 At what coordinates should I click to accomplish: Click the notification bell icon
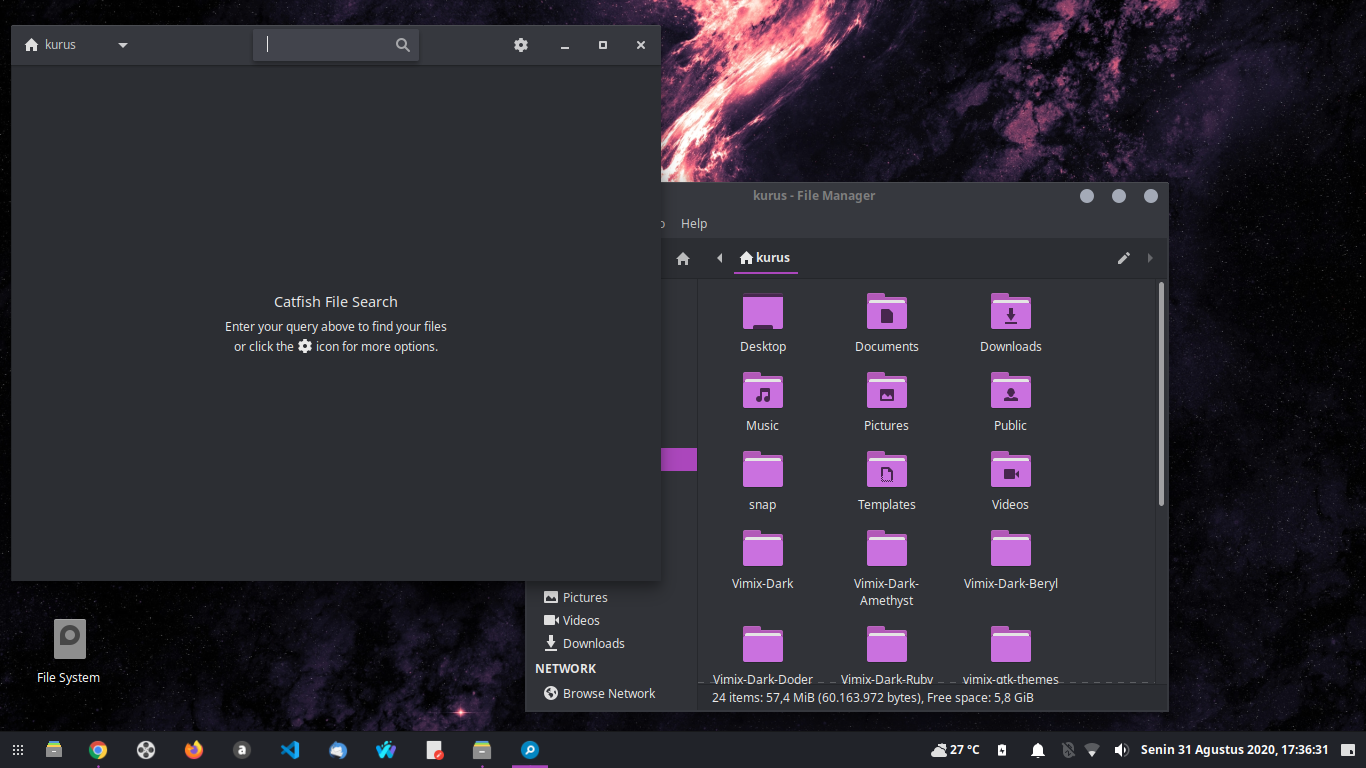1037,749
